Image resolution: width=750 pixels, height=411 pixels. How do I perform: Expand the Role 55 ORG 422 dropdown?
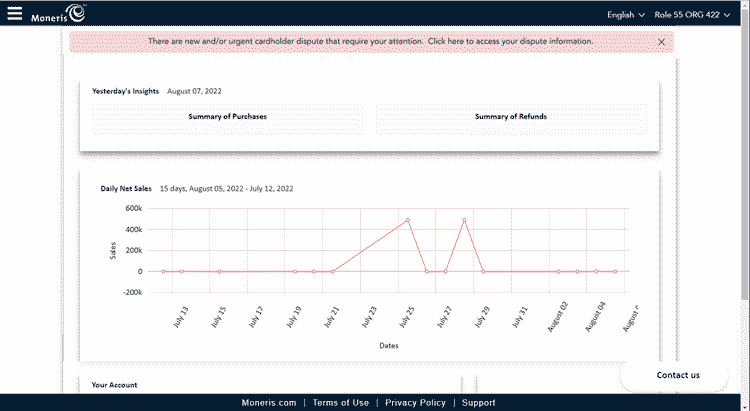692,15
